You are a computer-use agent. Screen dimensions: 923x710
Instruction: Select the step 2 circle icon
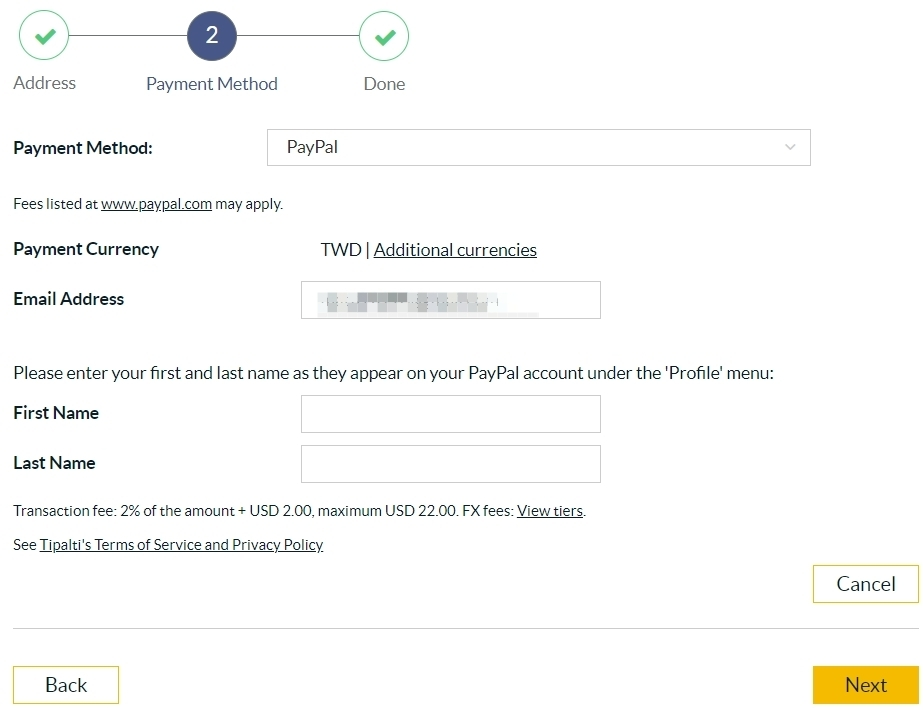[212, 35]
